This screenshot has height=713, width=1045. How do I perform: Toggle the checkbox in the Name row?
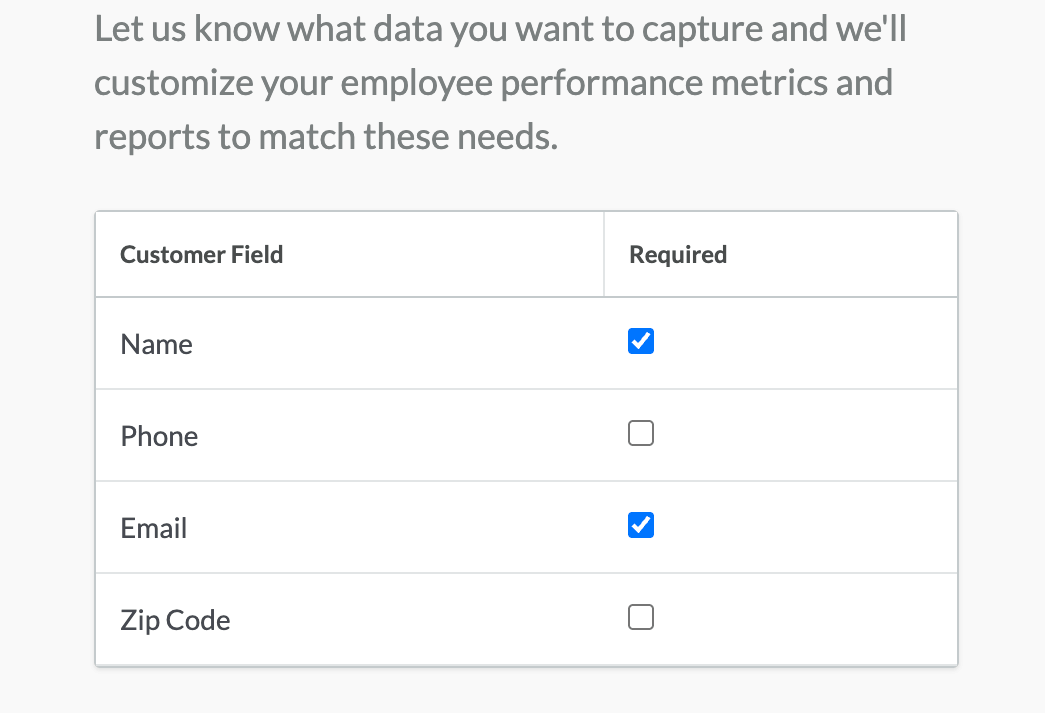(640, 341)
